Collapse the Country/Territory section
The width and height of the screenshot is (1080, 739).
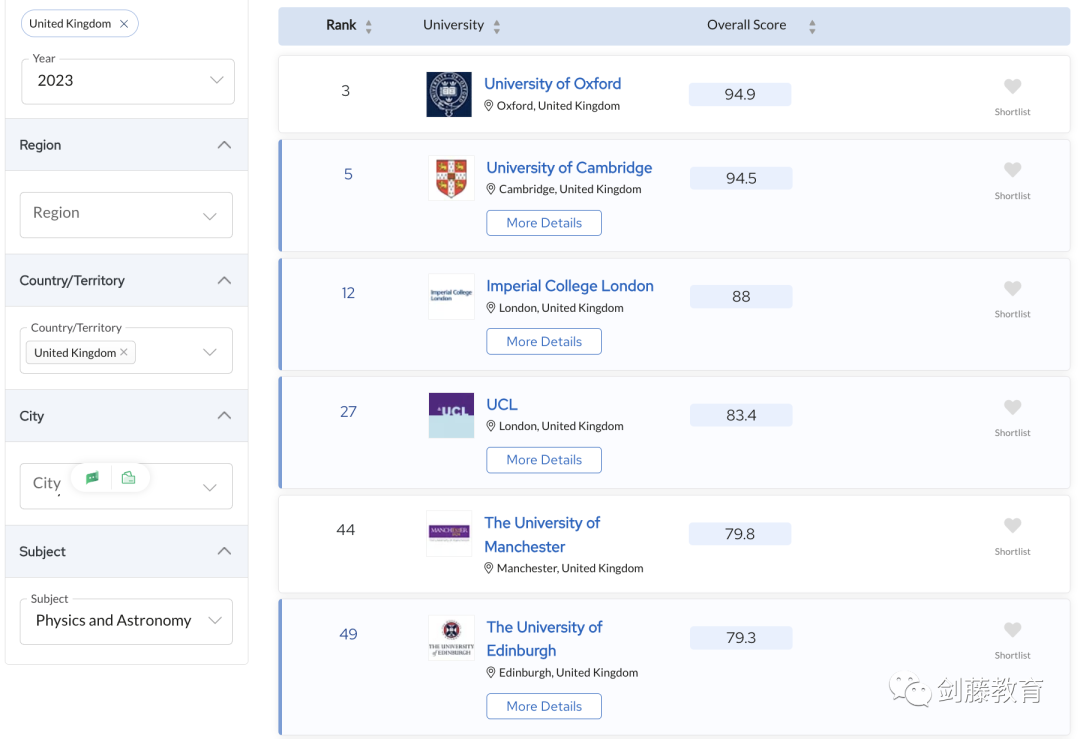[x=224, y=280]
